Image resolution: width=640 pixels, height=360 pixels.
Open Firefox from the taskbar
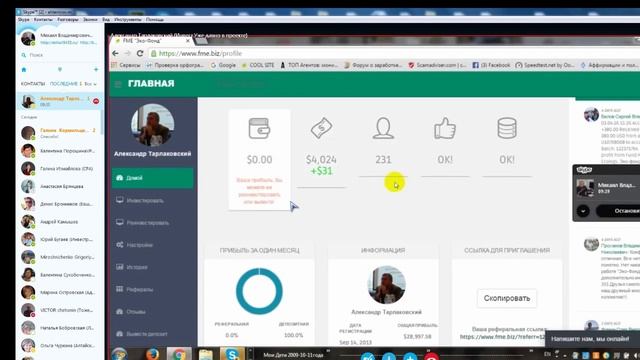point(153,354)
